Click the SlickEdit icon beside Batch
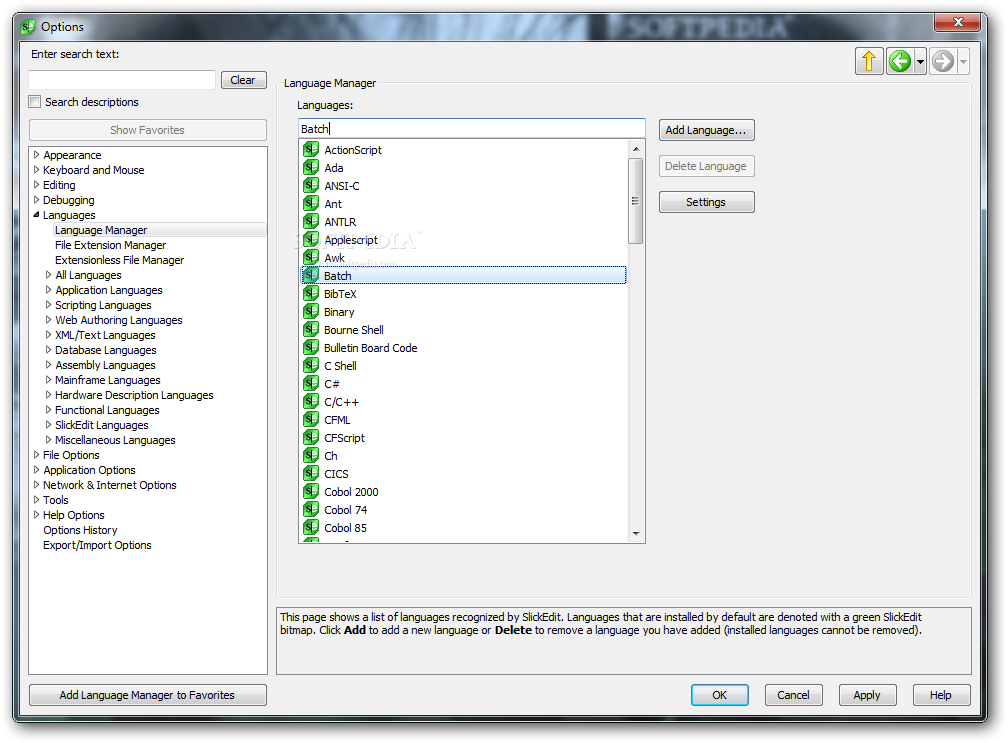This screenshot has width=1008, height=743. 311,275
